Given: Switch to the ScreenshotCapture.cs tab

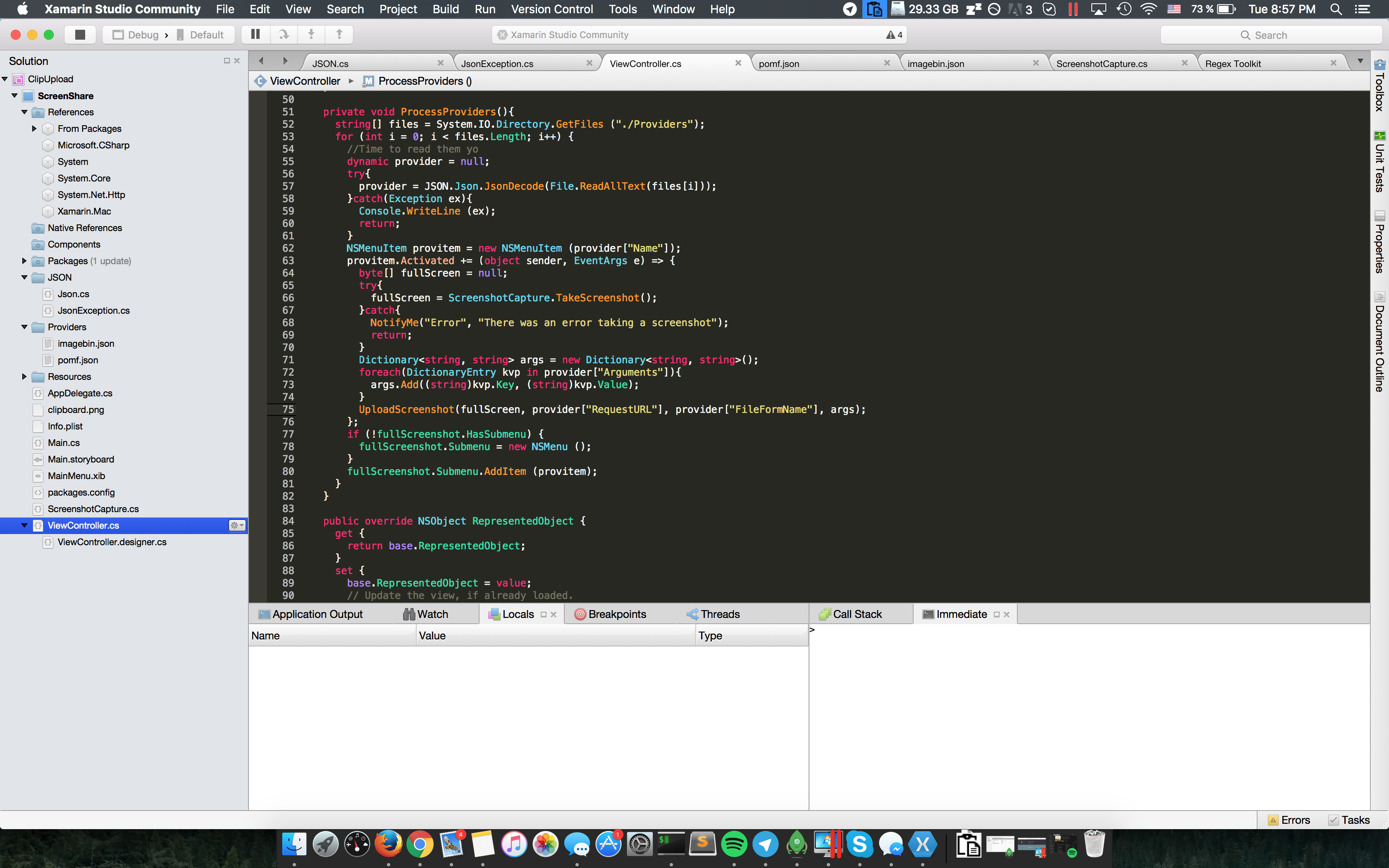Looking at the screenshot, I should click(1101, 64).
